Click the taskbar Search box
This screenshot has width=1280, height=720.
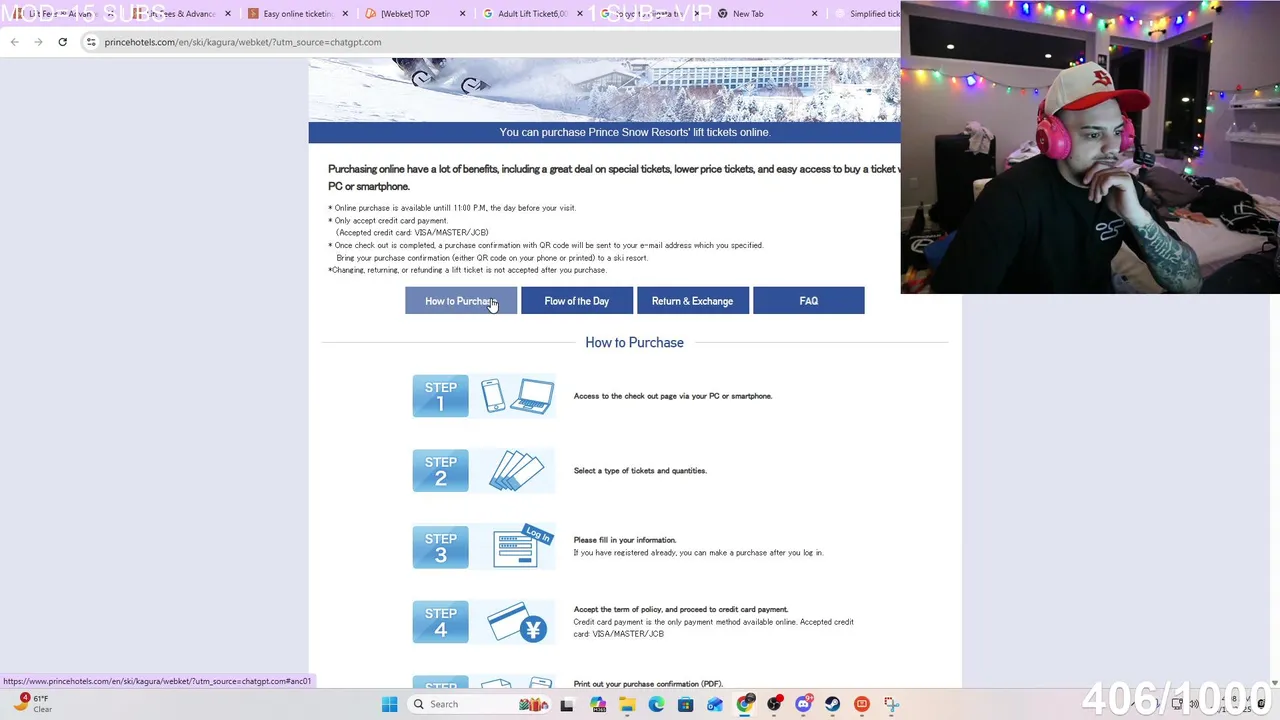(x=478, y=704)
